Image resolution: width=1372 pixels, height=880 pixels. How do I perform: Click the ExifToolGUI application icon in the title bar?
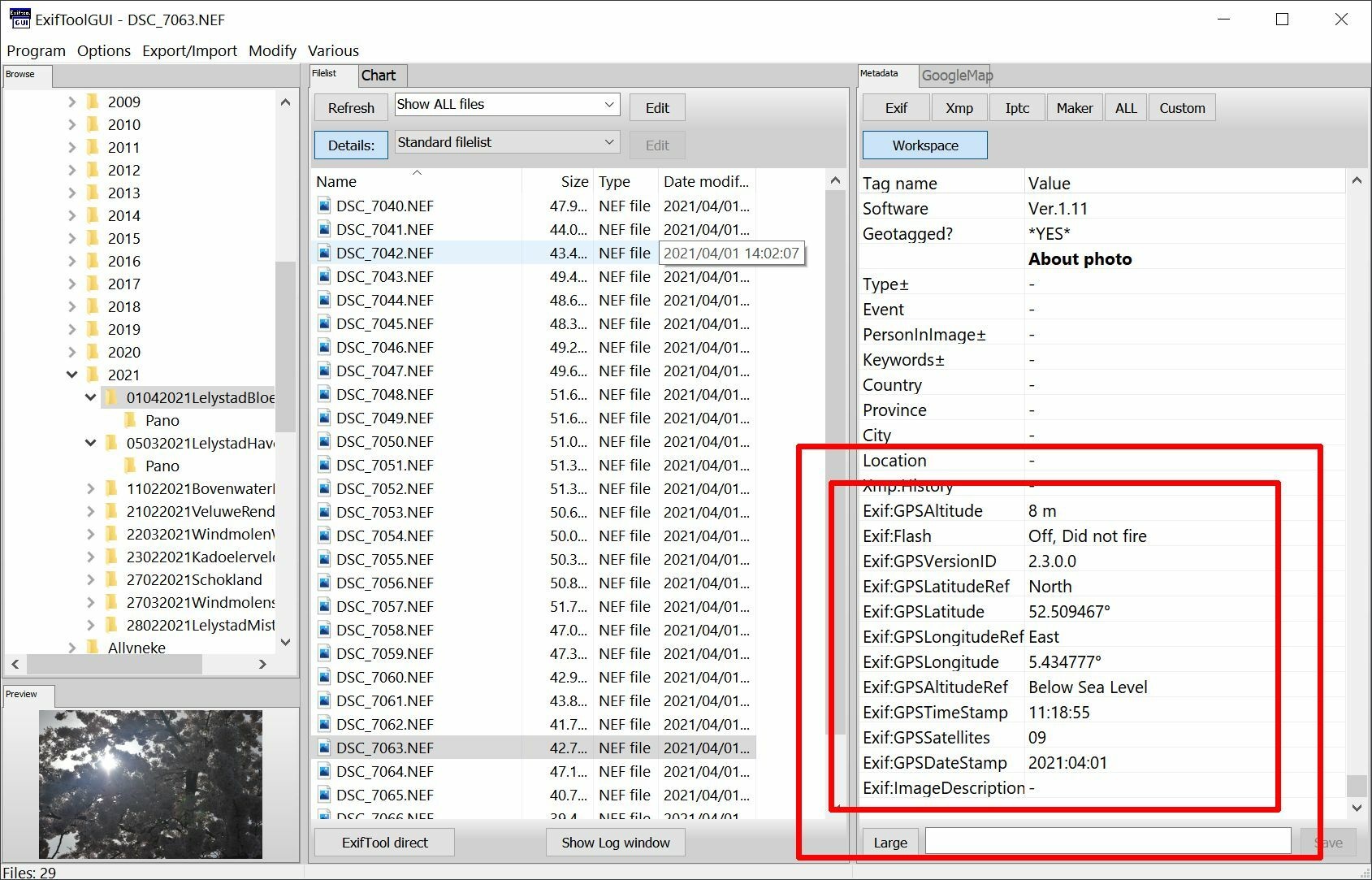pyautogui.click(x=18, y=18)
